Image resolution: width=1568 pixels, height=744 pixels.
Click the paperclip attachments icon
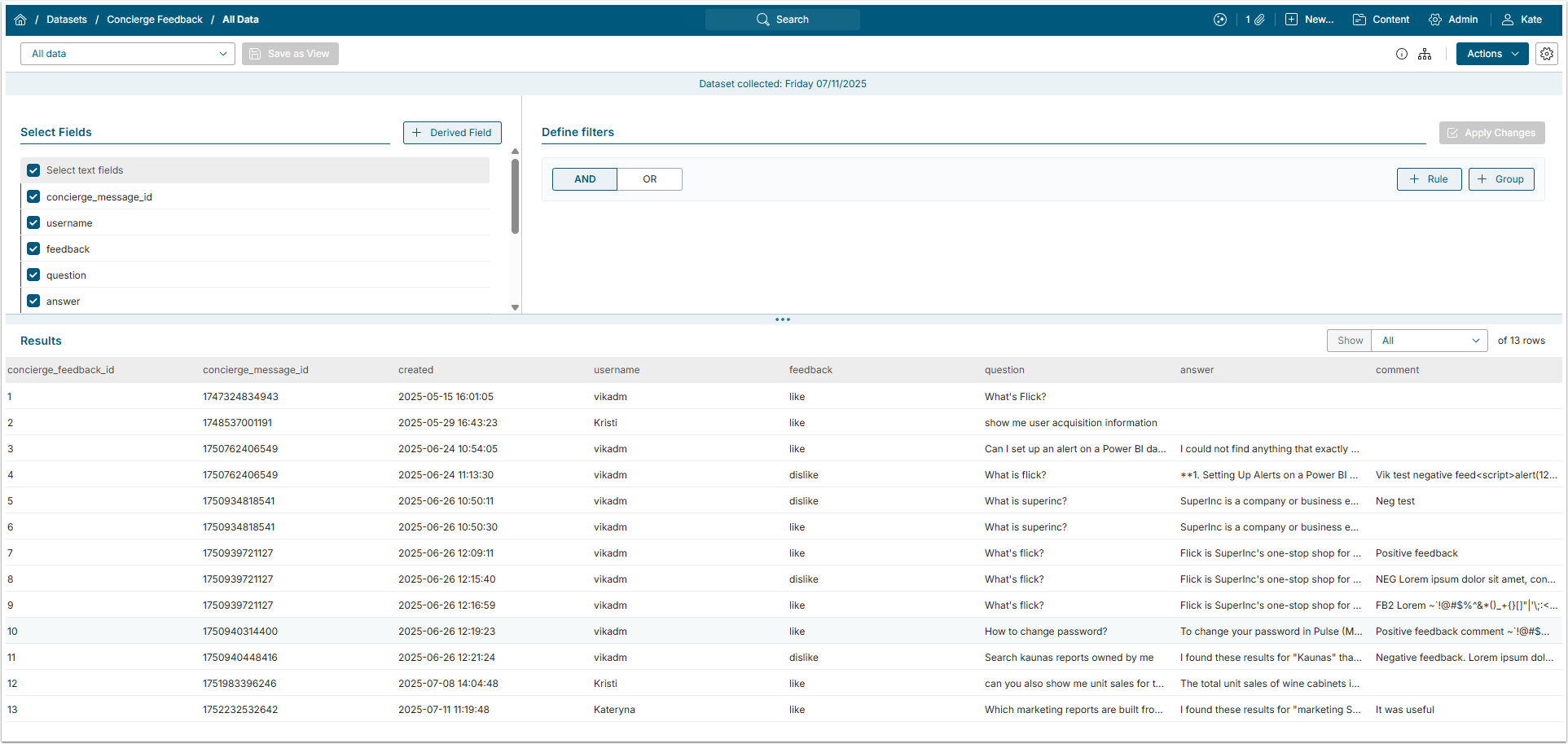1259,20
